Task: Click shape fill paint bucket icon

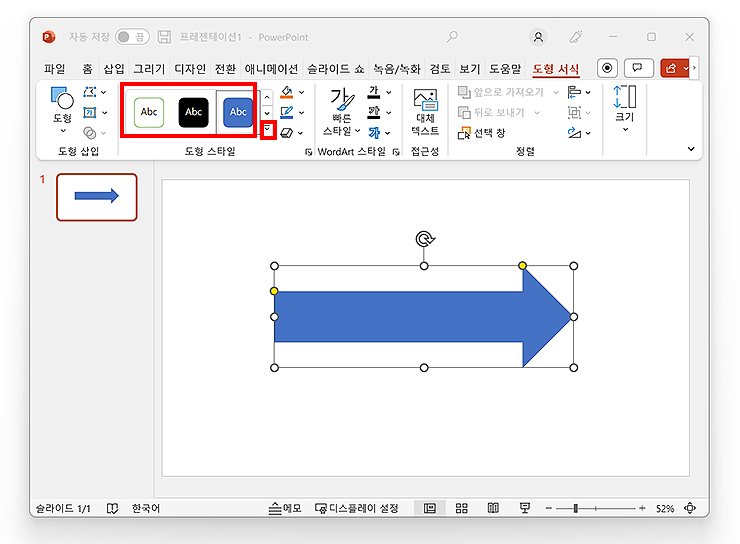Action: click(286, 92)
